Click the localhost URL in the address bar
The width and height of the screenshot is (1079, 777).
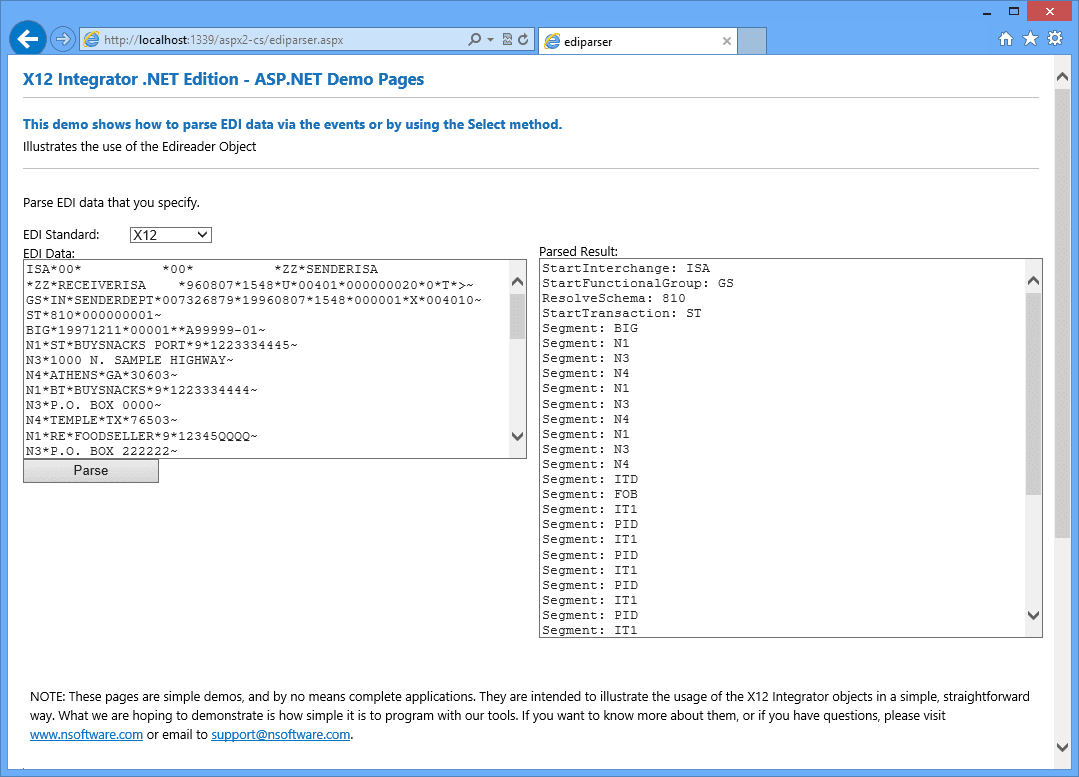point(224,40)
